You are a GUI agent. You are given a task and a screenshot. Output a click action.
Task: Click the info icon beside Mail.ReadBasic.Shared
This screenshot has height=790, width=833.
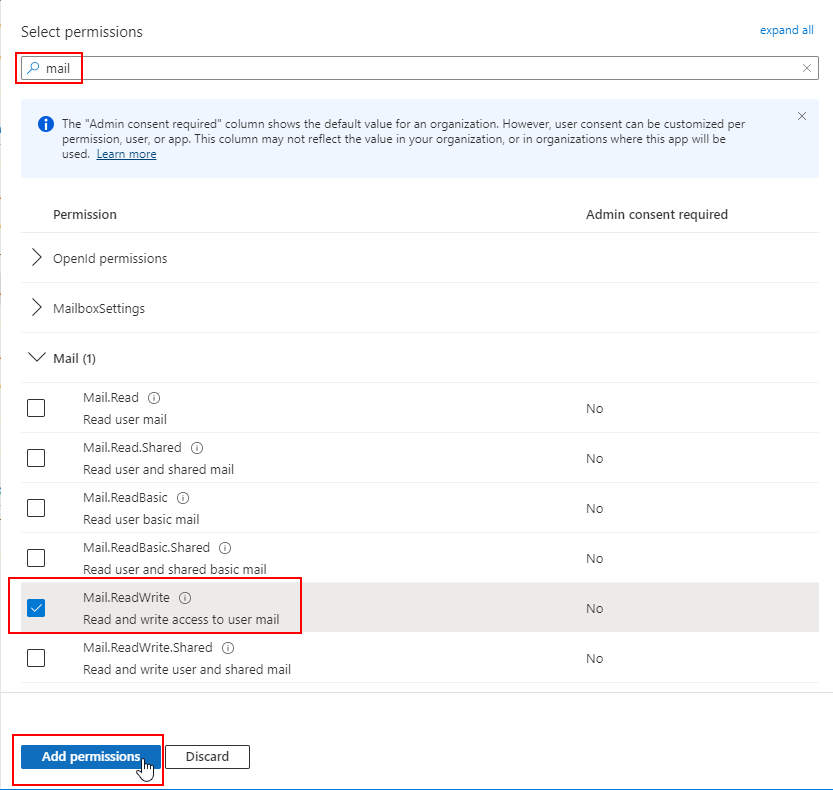click(x=225, y=548)
